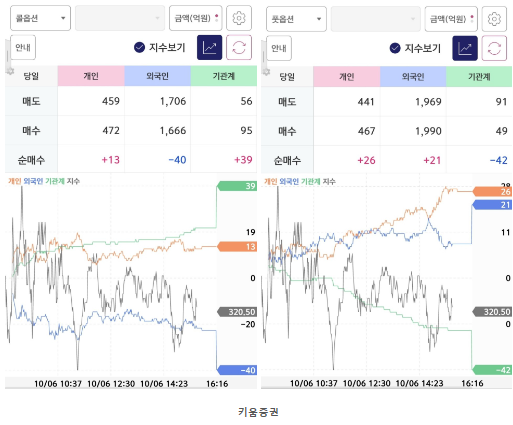Select 기관계 column header in put table
Screen dimensions: 513x425
pyautogui.click(x=479, y=77)
